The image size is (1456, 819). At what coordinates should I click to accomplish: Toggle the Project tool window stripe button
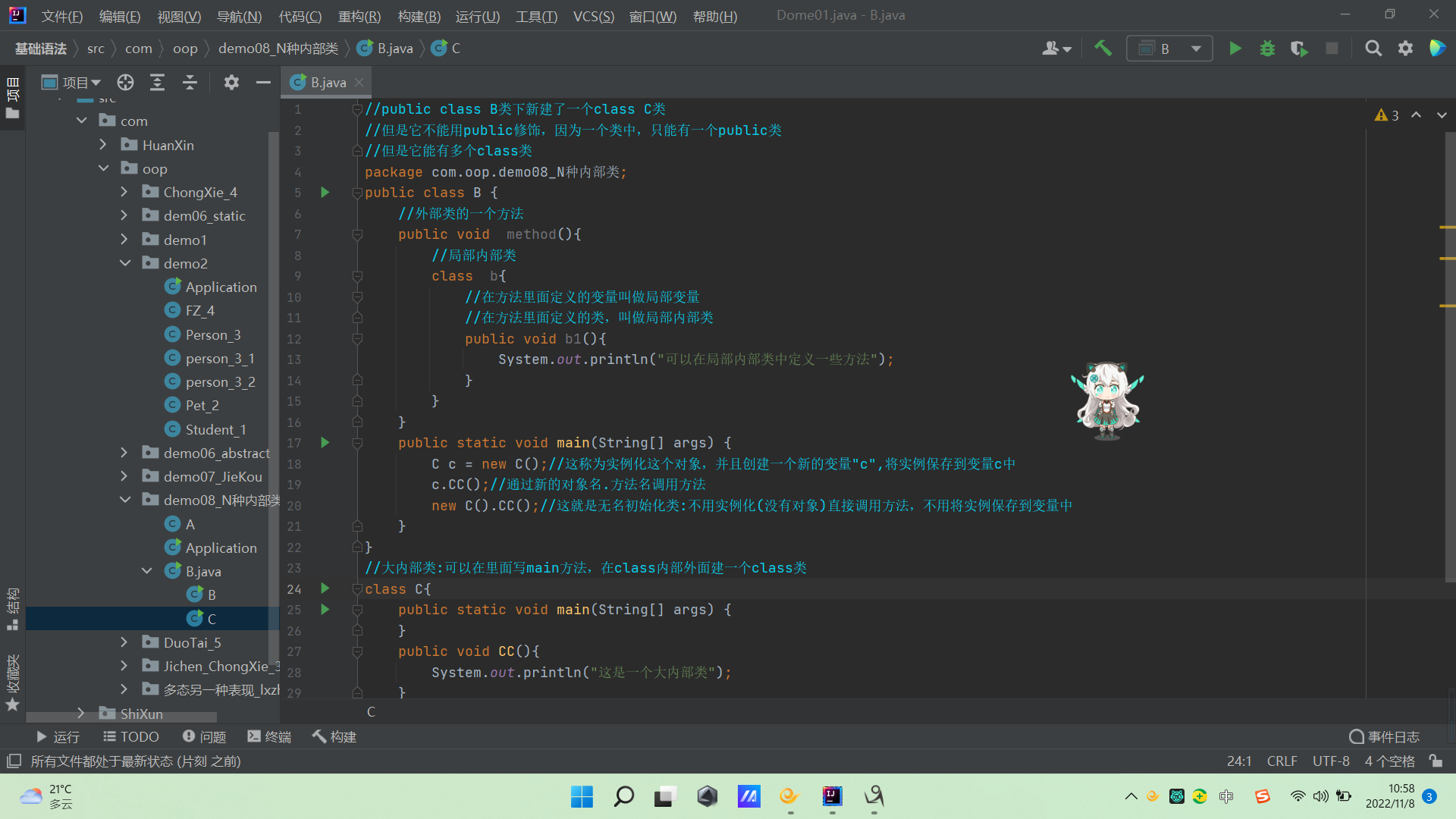click(12, 99)
